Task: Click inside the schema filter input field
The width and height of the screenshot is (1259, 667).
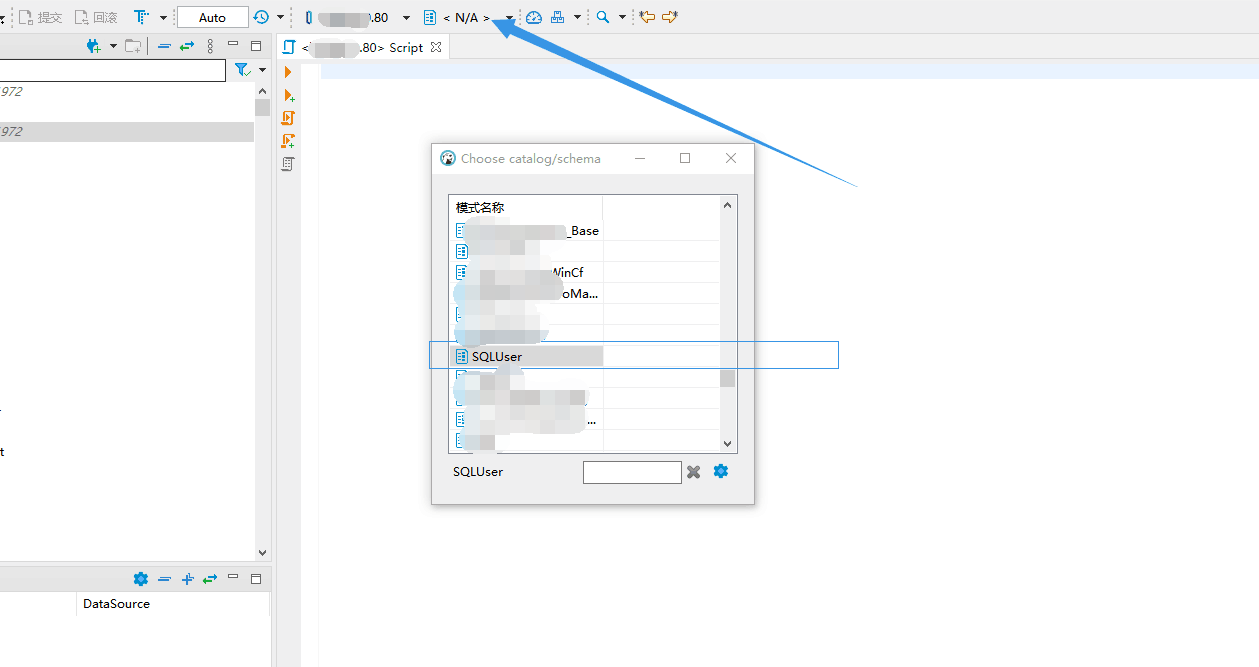Action: 632,471
